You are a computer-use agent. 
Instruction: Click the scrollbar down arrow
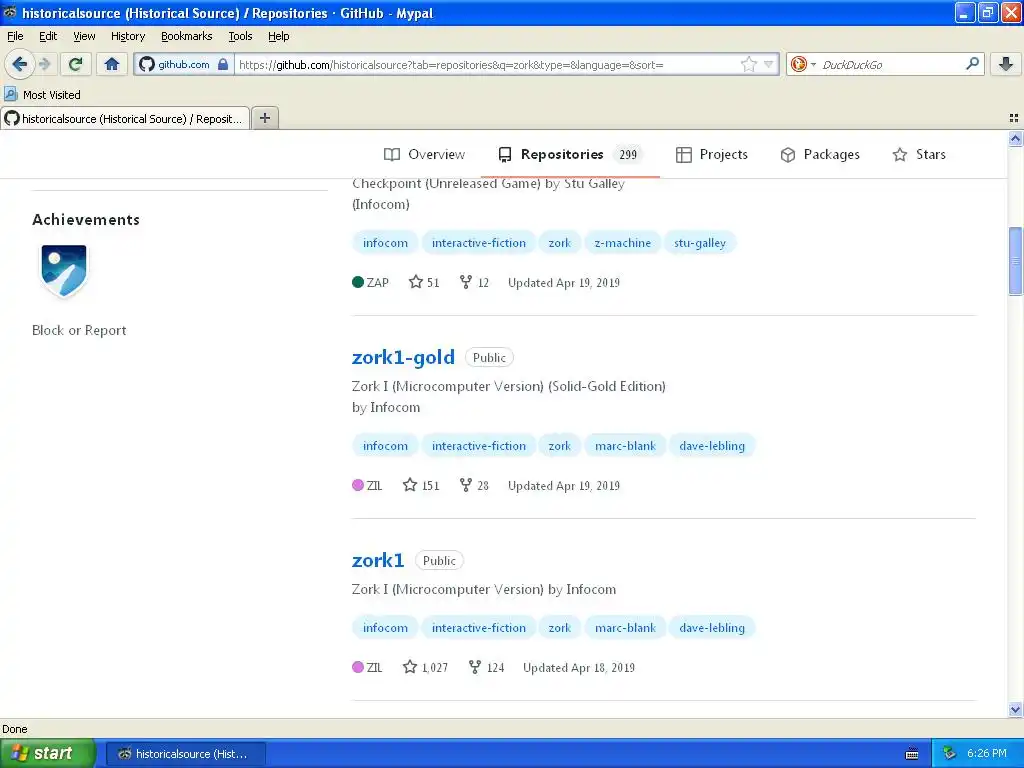[1015, 709]
